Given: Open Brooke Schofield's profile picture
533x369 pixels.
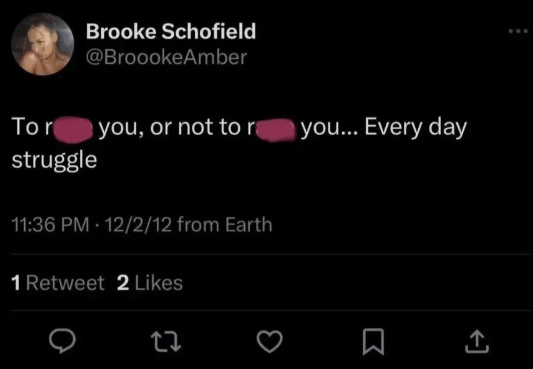Looking at the screenshot, I should [42, 44].
